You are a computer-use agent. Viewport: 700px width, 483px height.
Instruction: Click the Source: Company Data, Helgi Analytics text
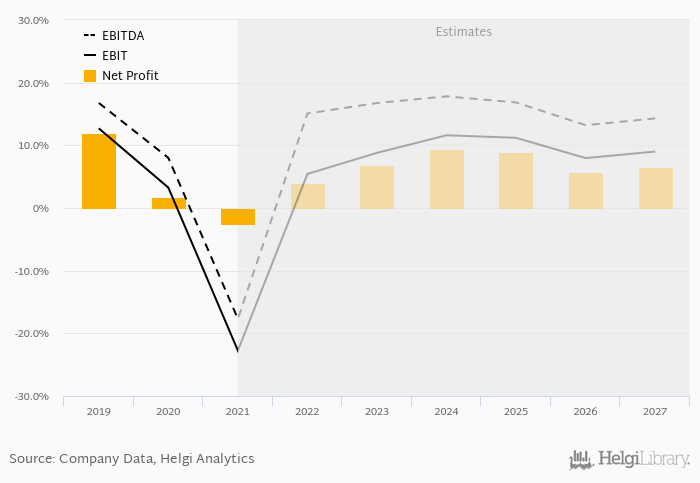click(132, 459)
